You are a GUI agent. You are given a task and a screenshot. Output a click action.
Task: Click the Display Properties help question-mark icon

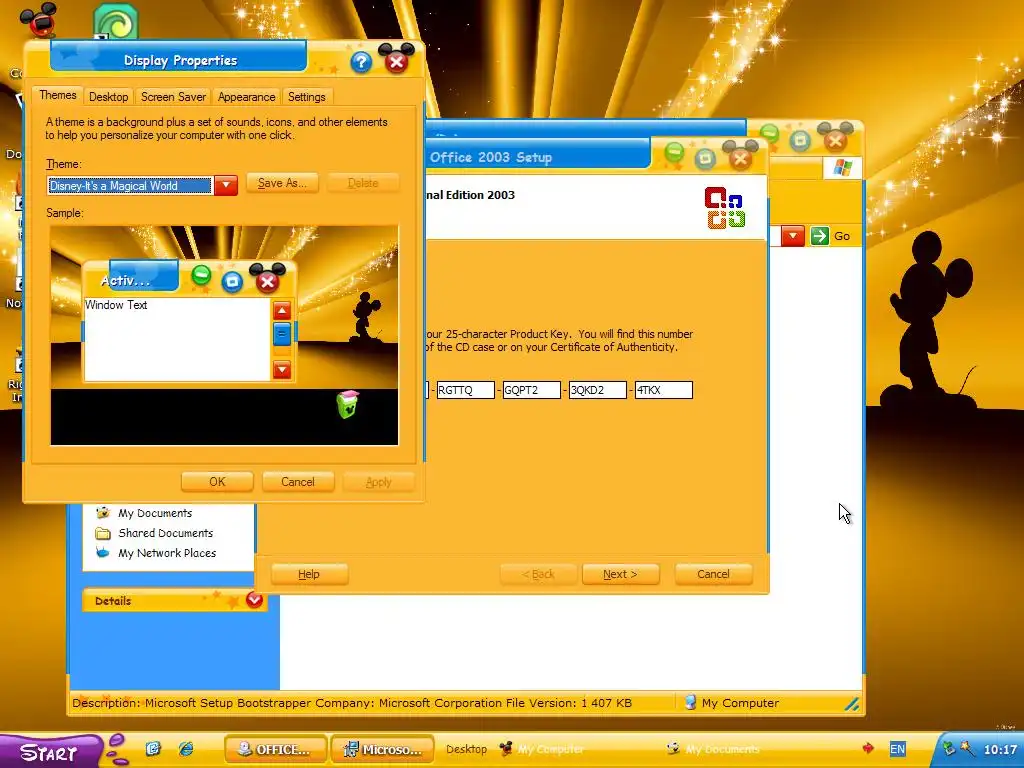tap(361, 63)
